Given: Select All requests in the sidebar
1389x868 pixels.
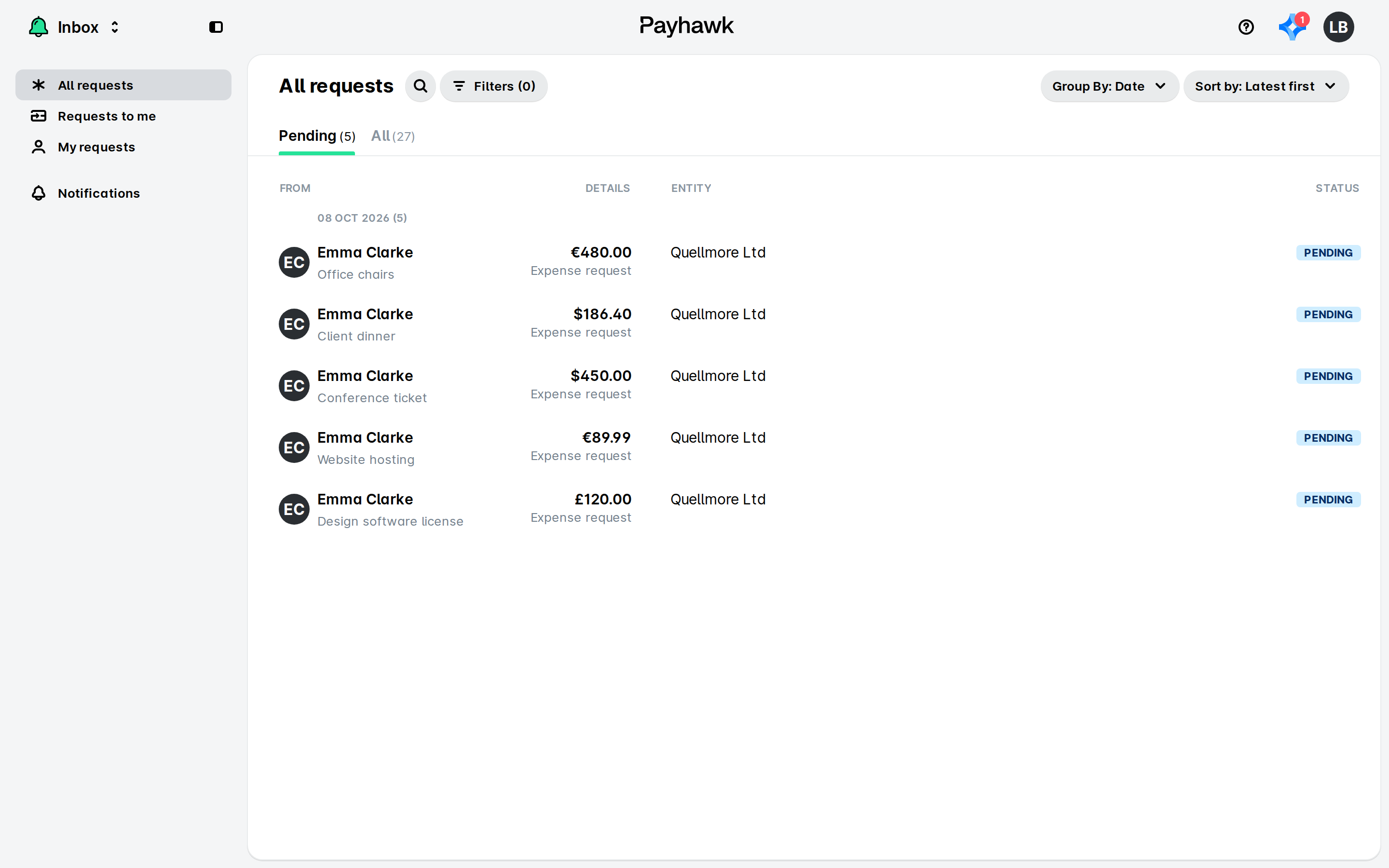Looking at the screenshot, I should (123, 85).
